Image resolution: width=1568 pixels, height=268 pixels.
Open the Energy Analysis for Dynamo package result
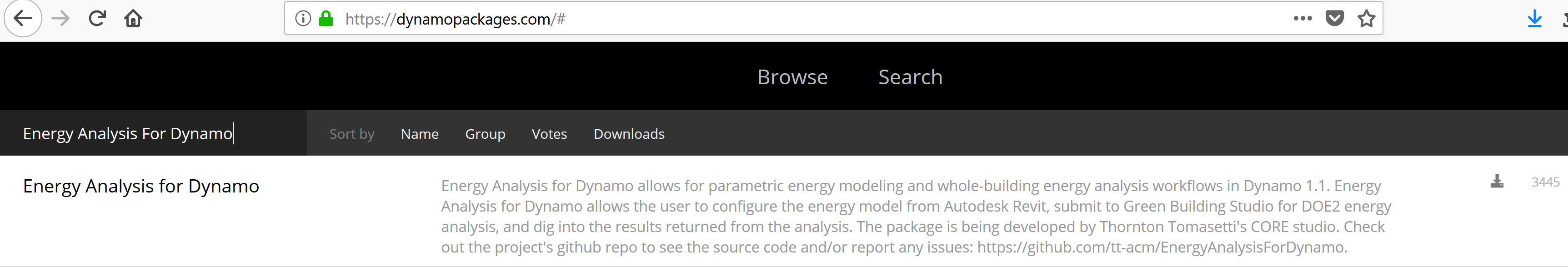click(x=140, y=186)
